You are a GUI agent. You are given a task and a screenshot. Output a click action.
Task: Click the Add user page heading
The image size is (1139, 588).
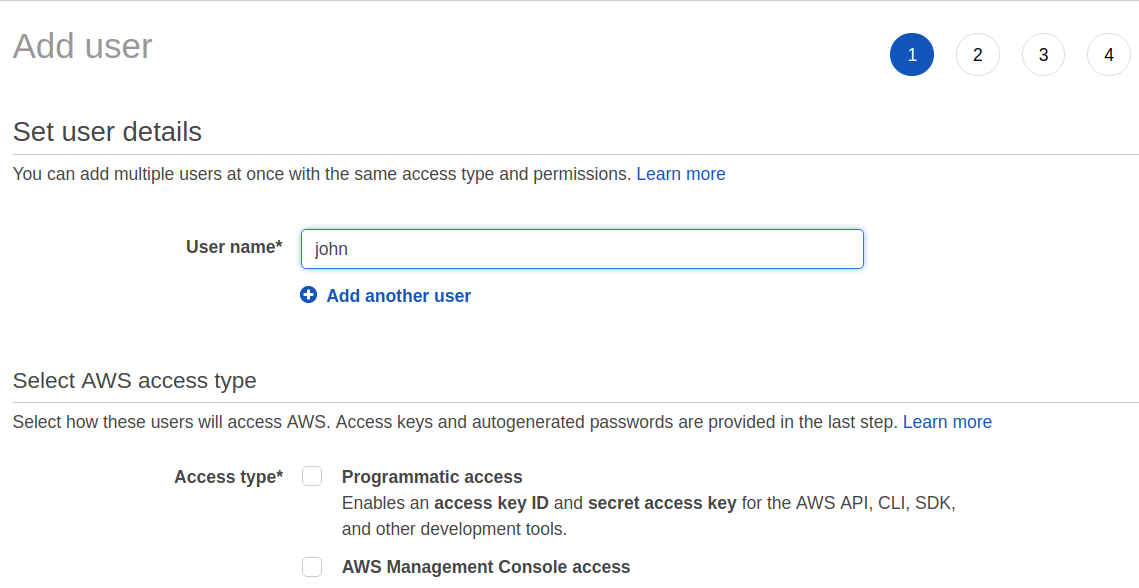coord(82,46)
